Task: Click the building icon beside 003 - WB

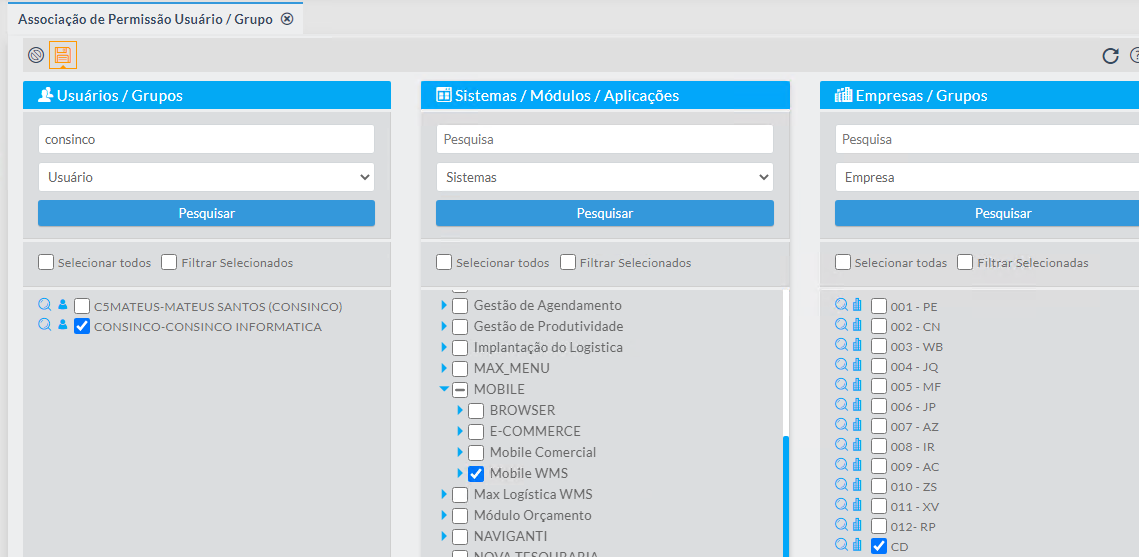Action: pos(857,345)
